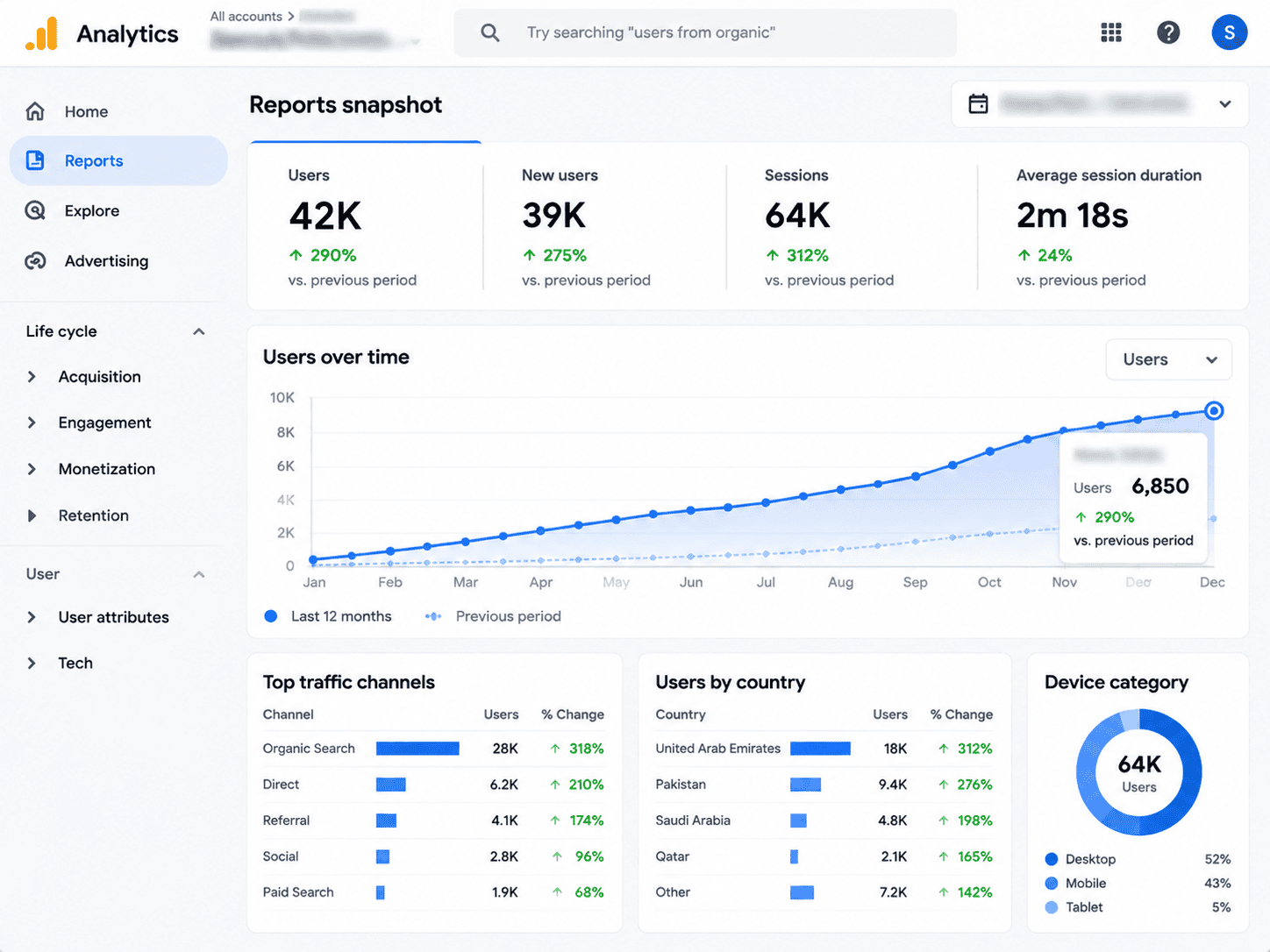Click the Organic Search channel row label
This screenshot has width=1270, height=952.
pyautogui.click(x=309, y=749)
